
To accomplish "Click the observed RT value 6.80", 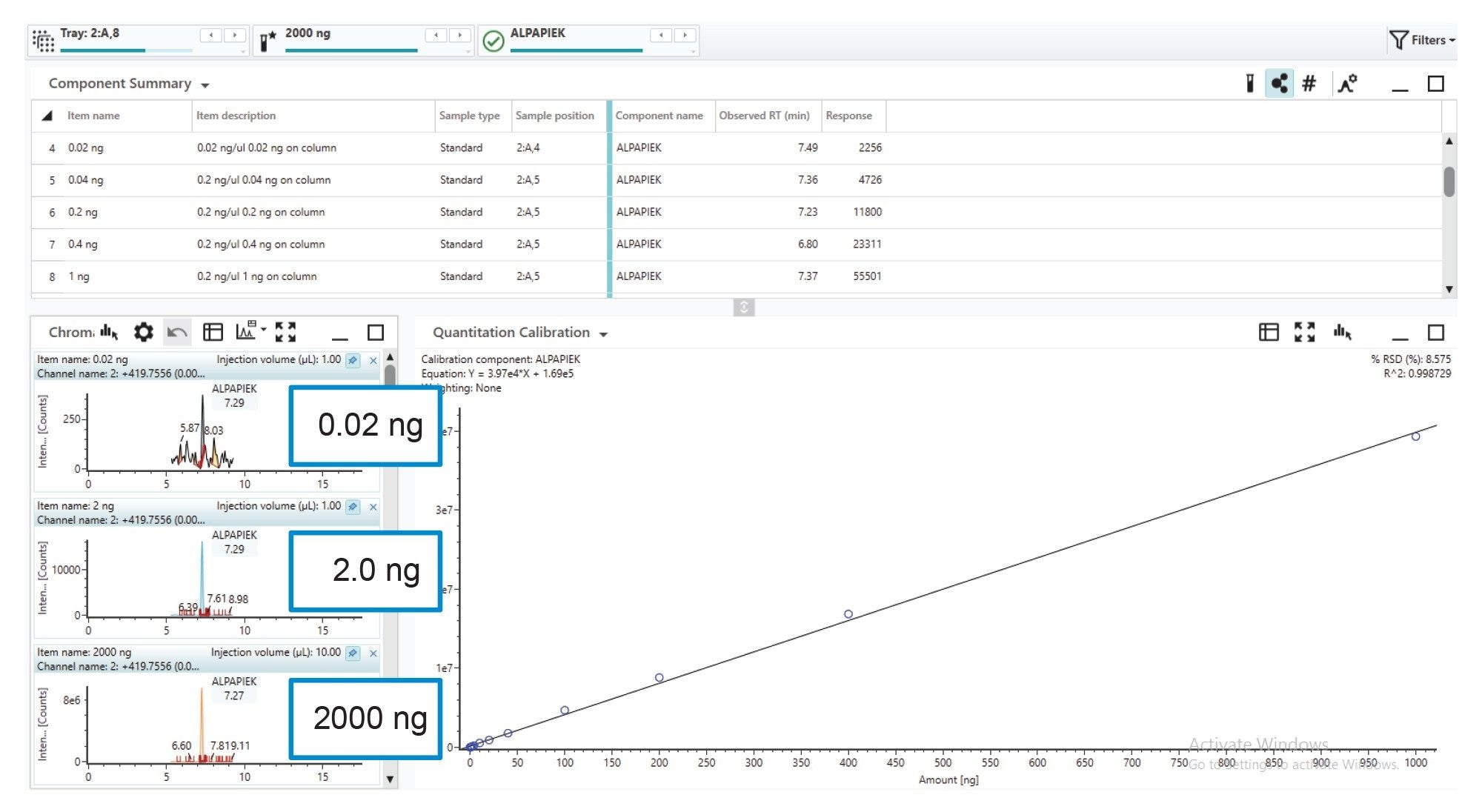I will pos(808,244).
